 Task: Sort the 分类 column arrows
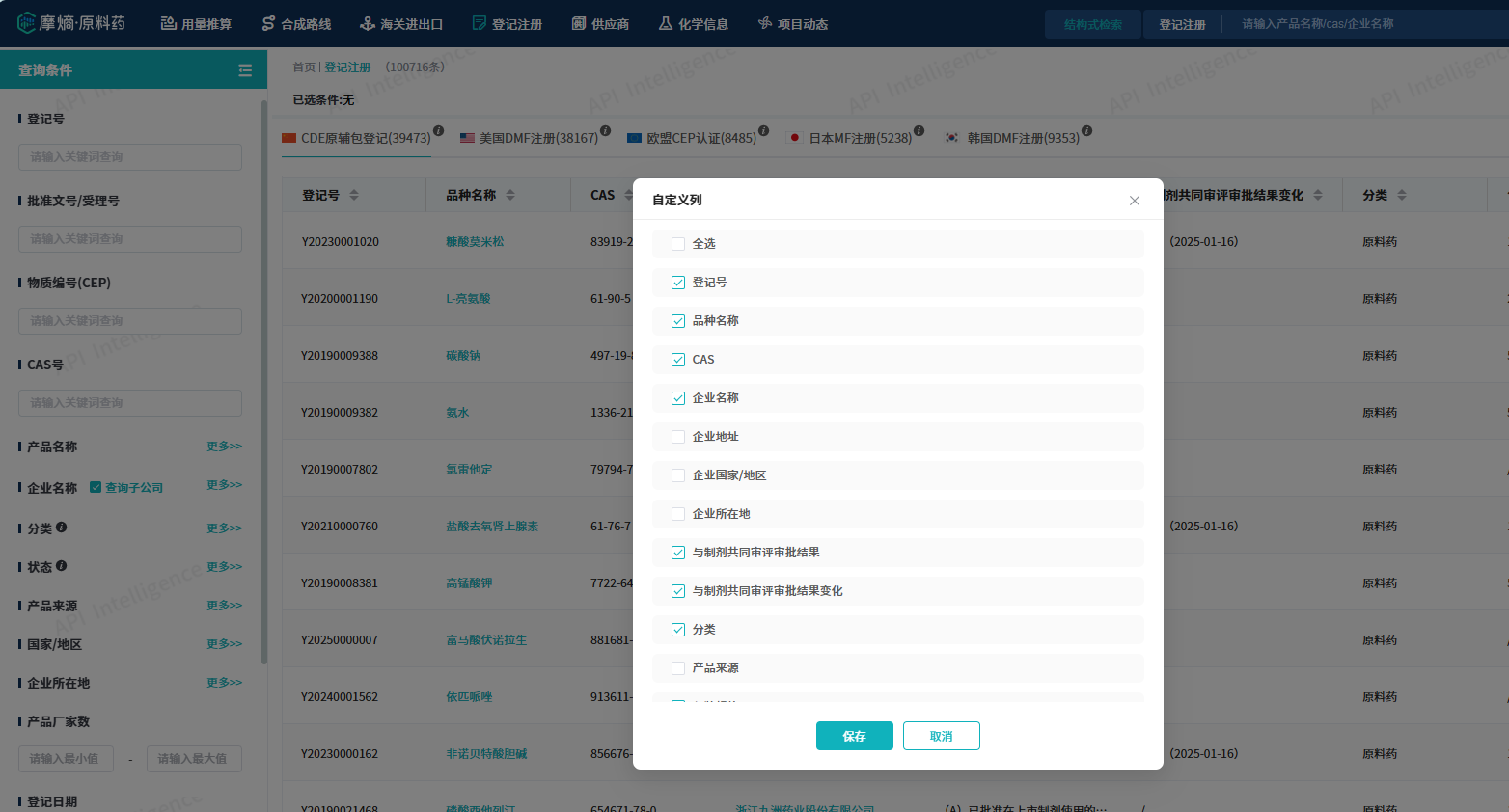pos(1402,195)
